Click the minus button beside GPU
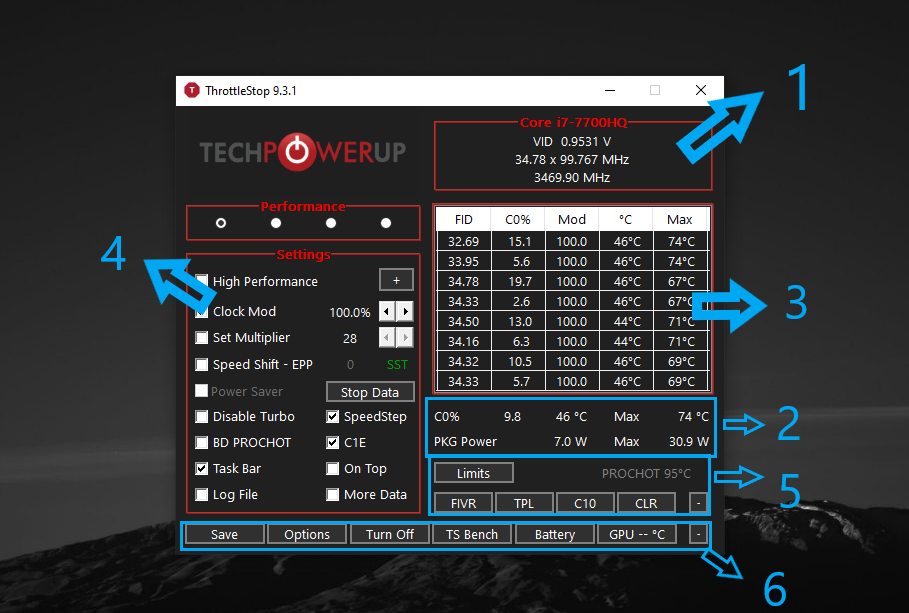This screenshot has width=909, height=613. (x=698, y=534)
